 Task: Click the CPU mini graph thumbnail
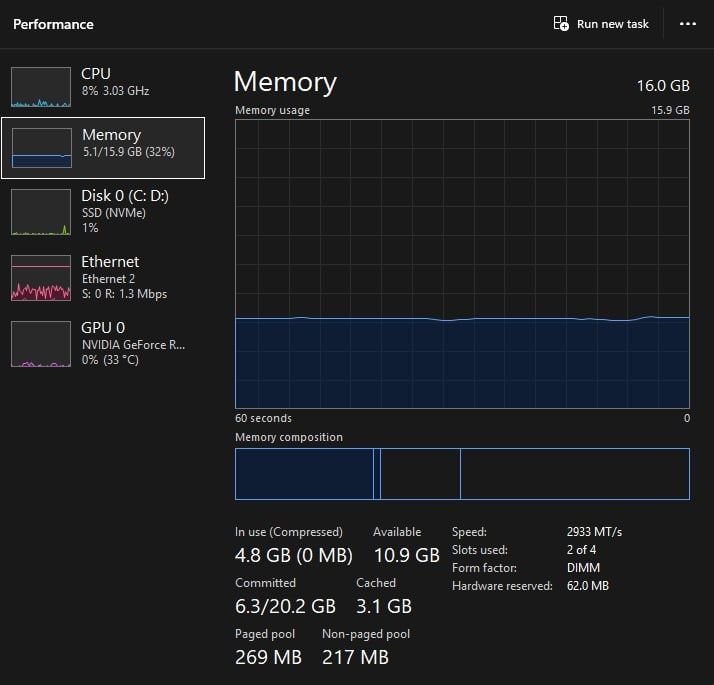(41, 87)
